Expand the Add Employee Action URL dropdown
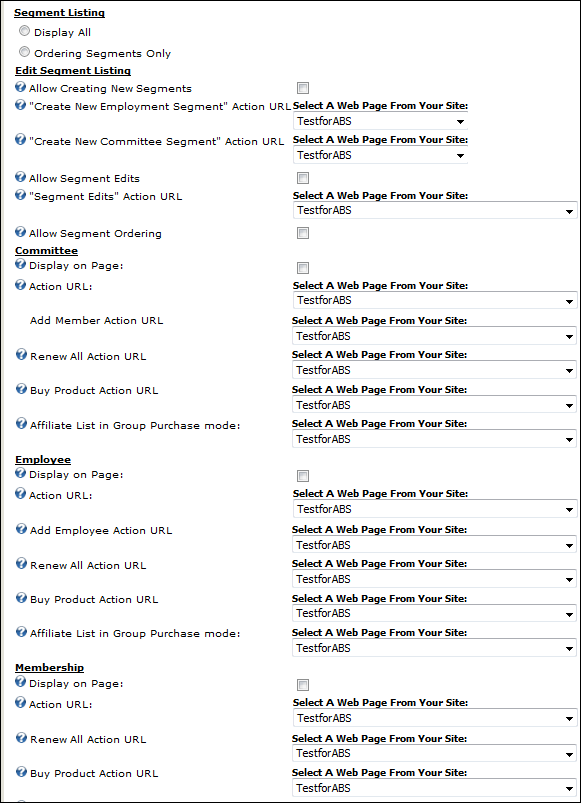581x803 pixels. coord(435,545)
